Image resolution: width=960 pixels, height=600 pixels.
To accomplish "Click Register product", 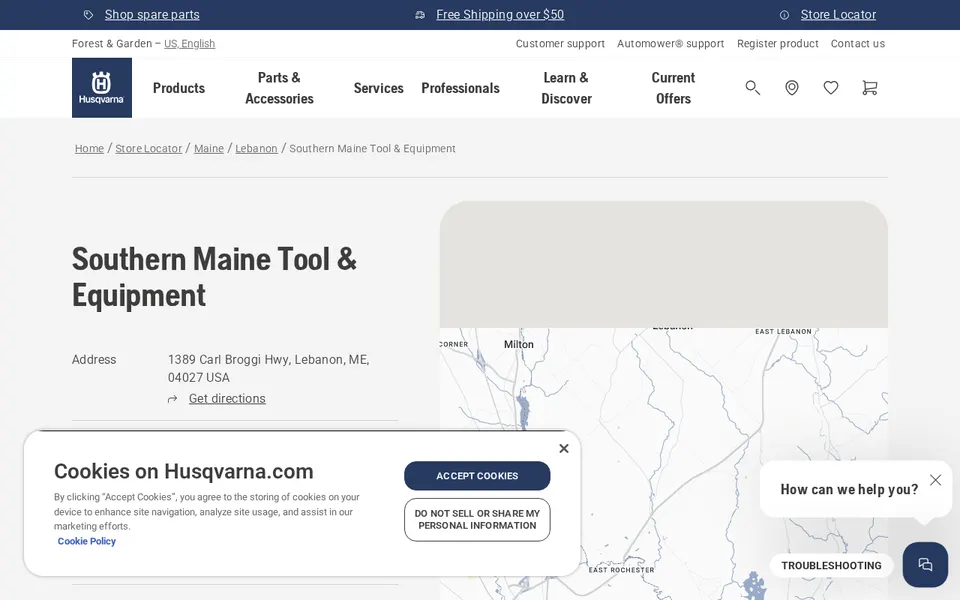I will tap(778, 43).
